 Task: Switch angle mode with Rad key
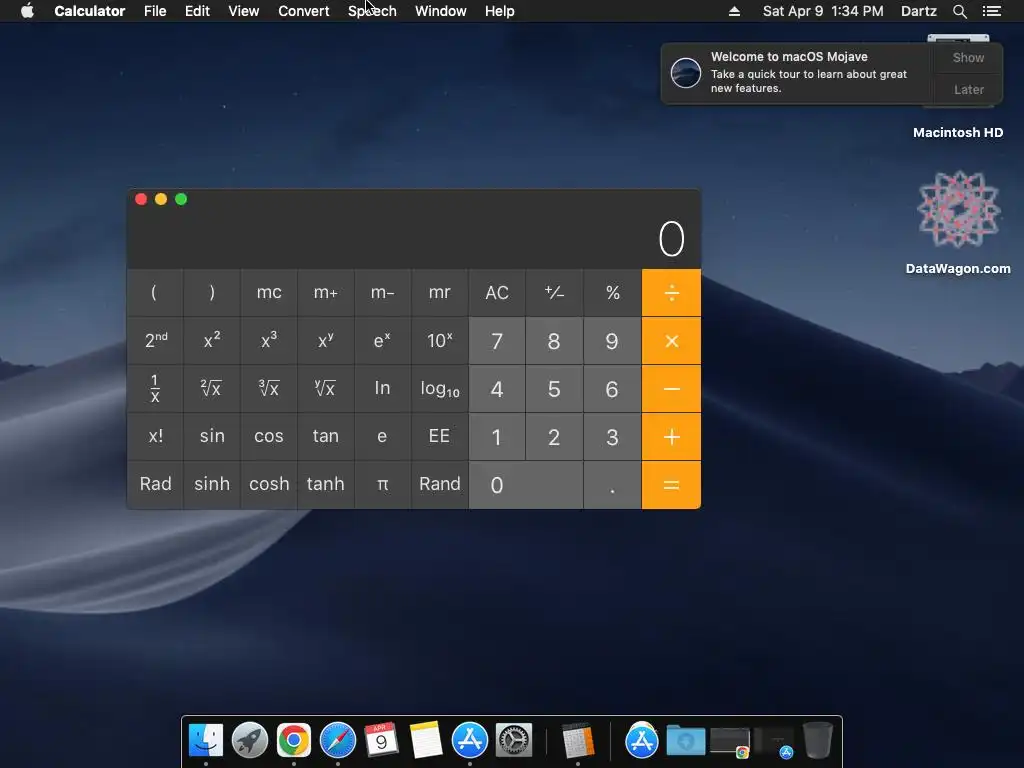pos(155,485)
